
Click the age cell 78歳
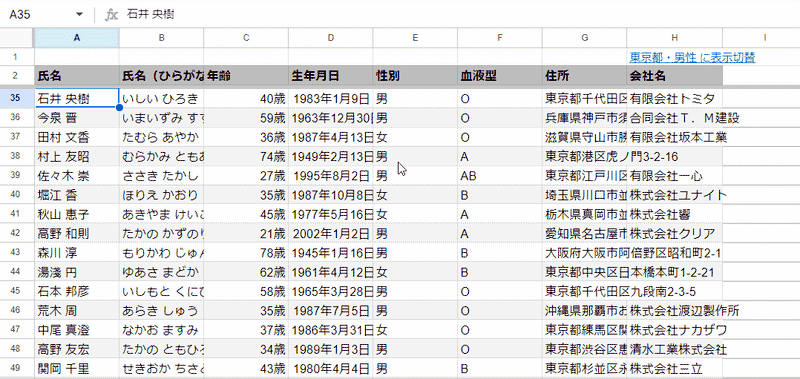[246, 253]
